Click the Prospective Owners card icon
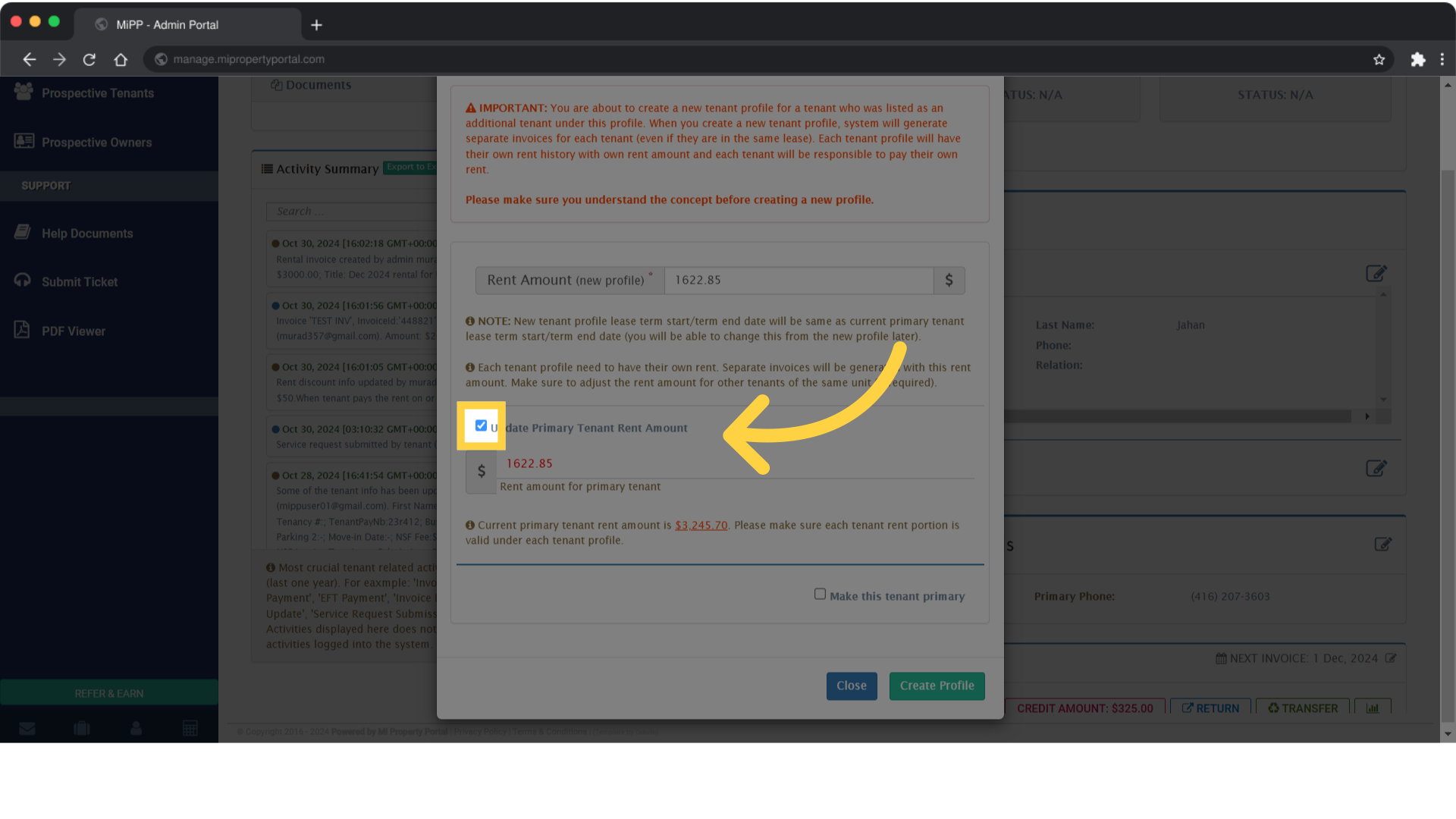Viewport: 1456px width, 819px height. click(24, 141)
